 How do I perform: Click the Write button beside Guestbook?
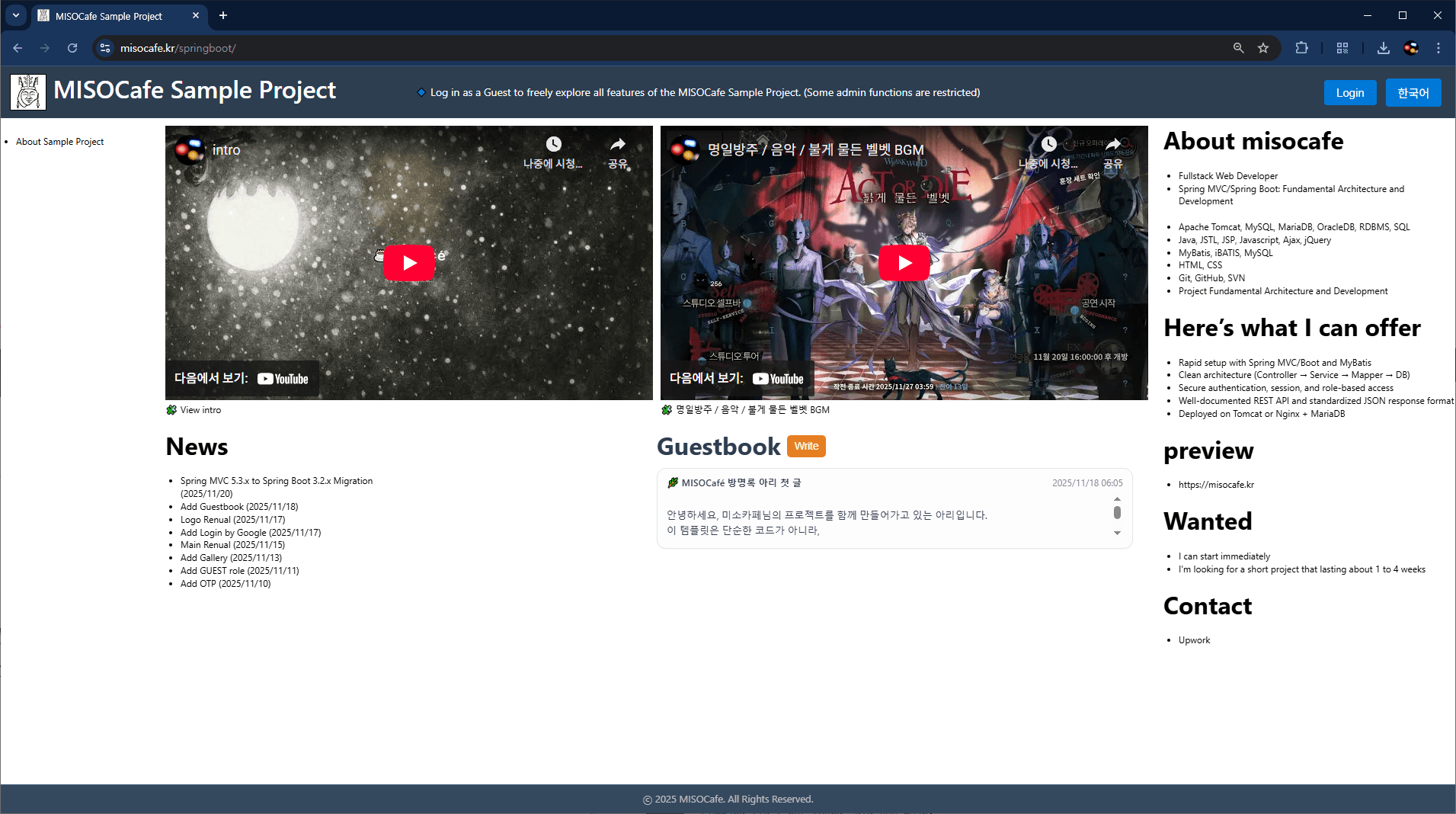(806, 447)
